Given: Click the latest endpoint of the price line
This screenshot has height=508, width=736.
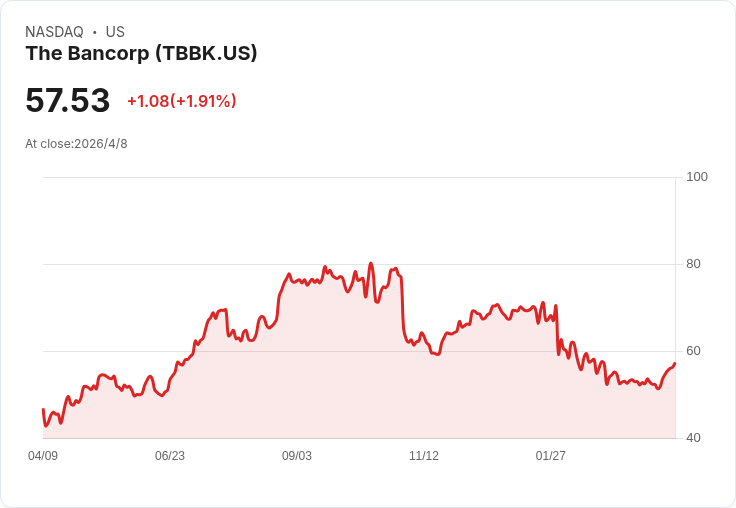Looking at the screenshot, I should 675,363.
